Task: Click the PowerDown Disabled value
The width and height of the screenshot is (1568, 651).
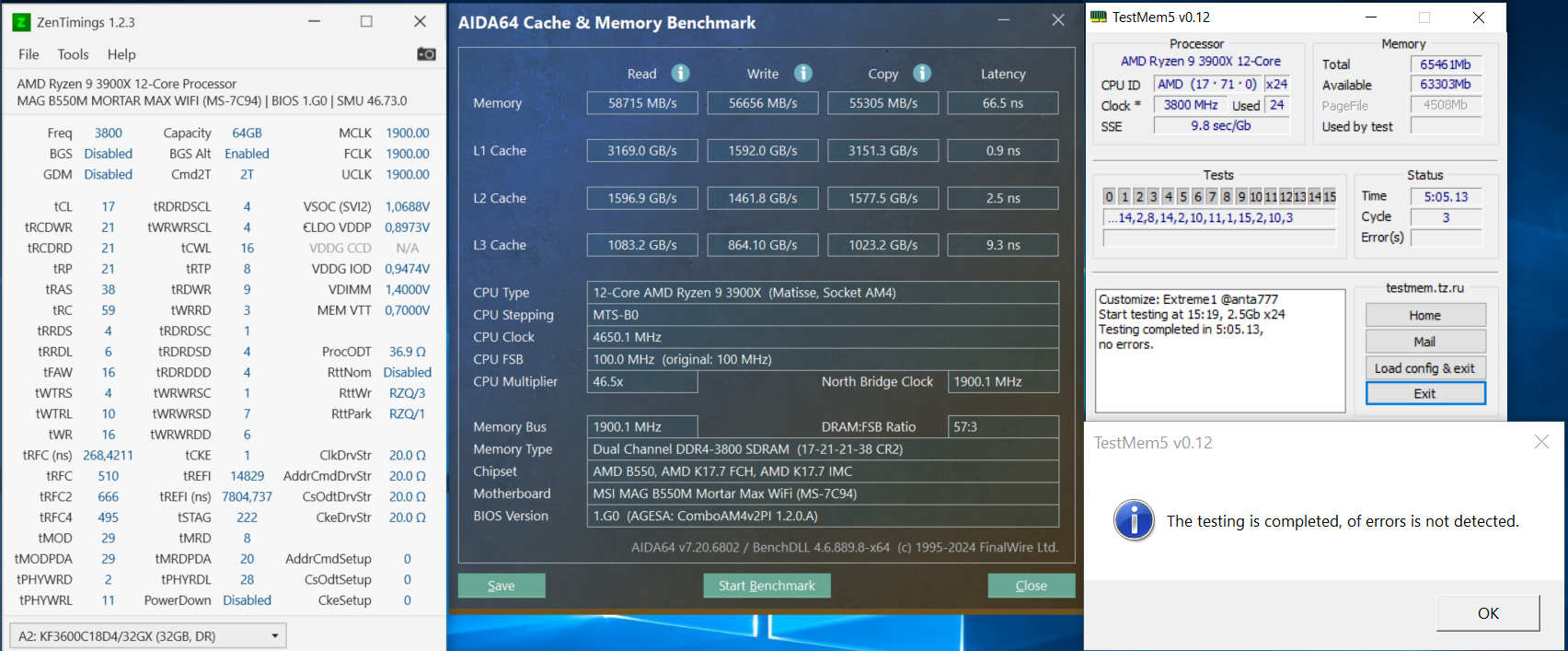Action: (247, 600)
